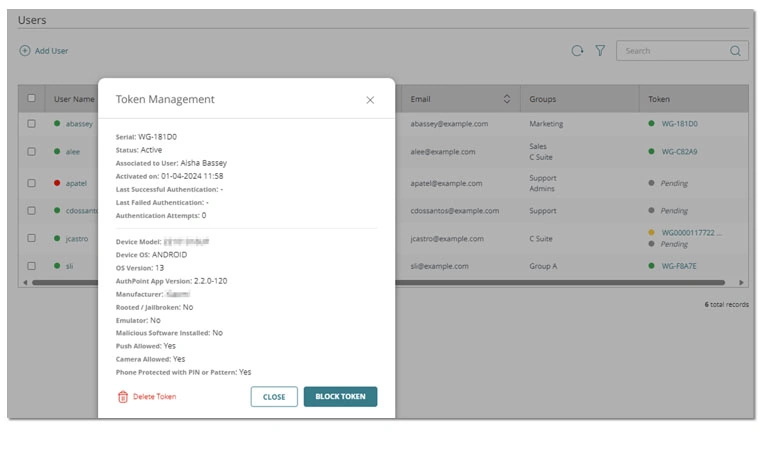Click green token dot beside WG-C82A9
The width and height of the screenshot is (766, 450).
coord(651,151)
